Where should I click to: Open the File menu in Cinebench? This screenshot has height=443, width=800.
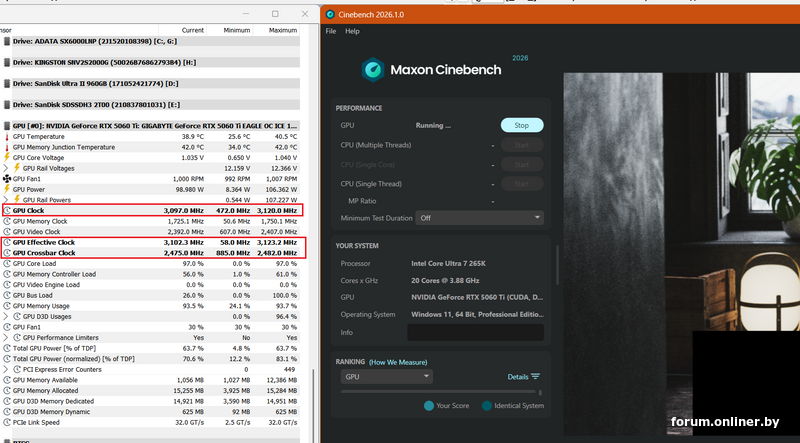click(x=331, y=31)
